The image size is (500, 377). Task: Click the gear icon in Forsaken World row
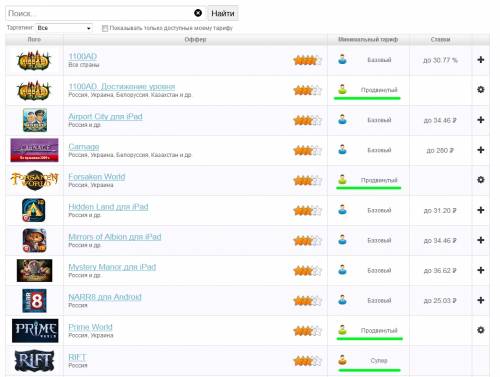(480, 180)
